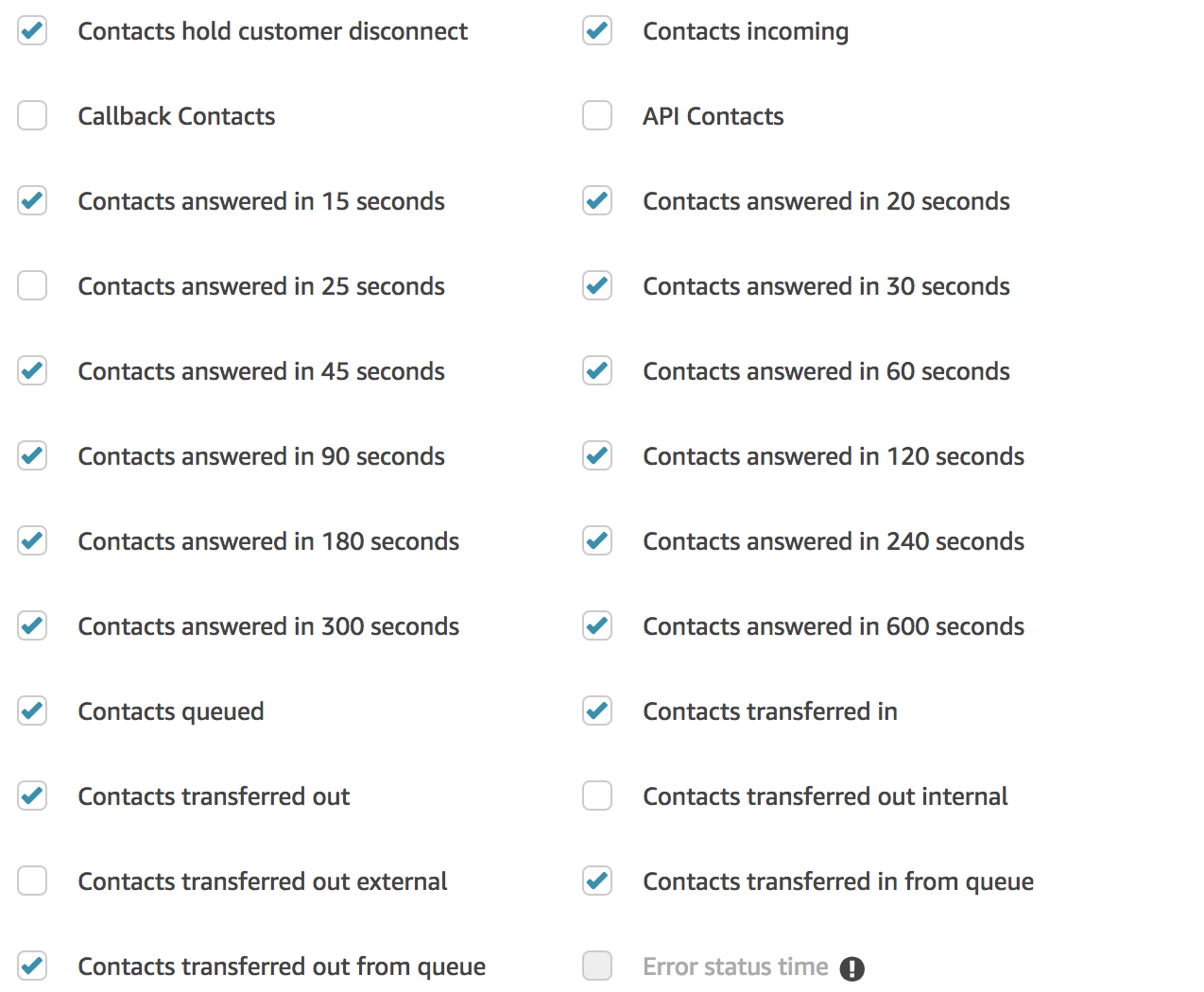The width and height of the screenshot is (1204, 992).
Task: Click the info icon beside Error status time
Action: coord(852,968)
